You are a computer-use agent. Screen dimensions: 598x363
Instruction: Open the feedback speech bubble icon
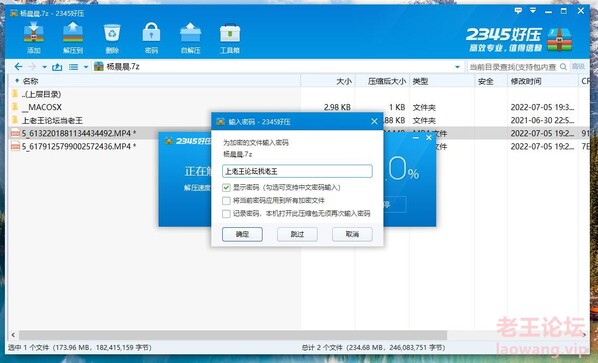click(x=518, y=11)
